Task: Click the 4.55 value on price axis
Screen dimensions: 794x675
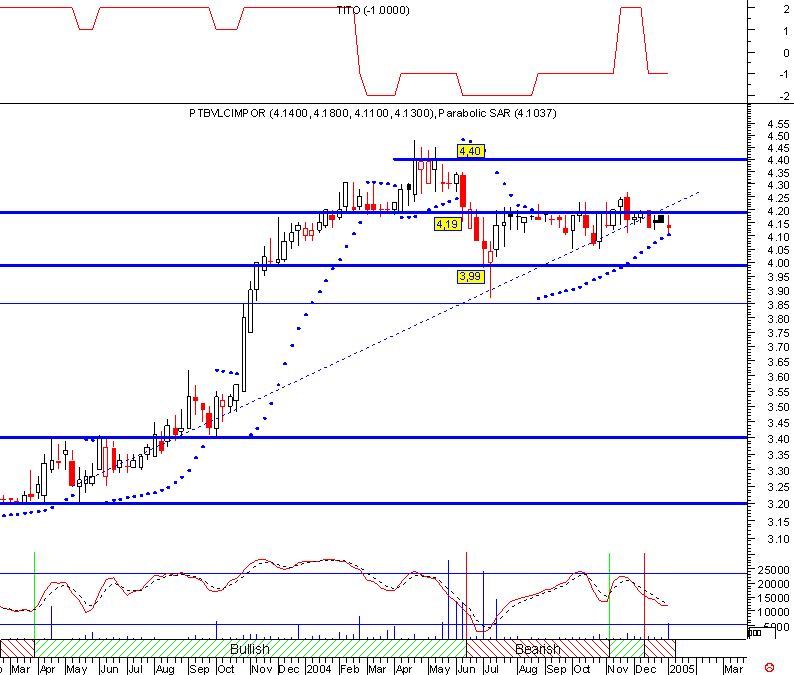Action: [778, 124]
